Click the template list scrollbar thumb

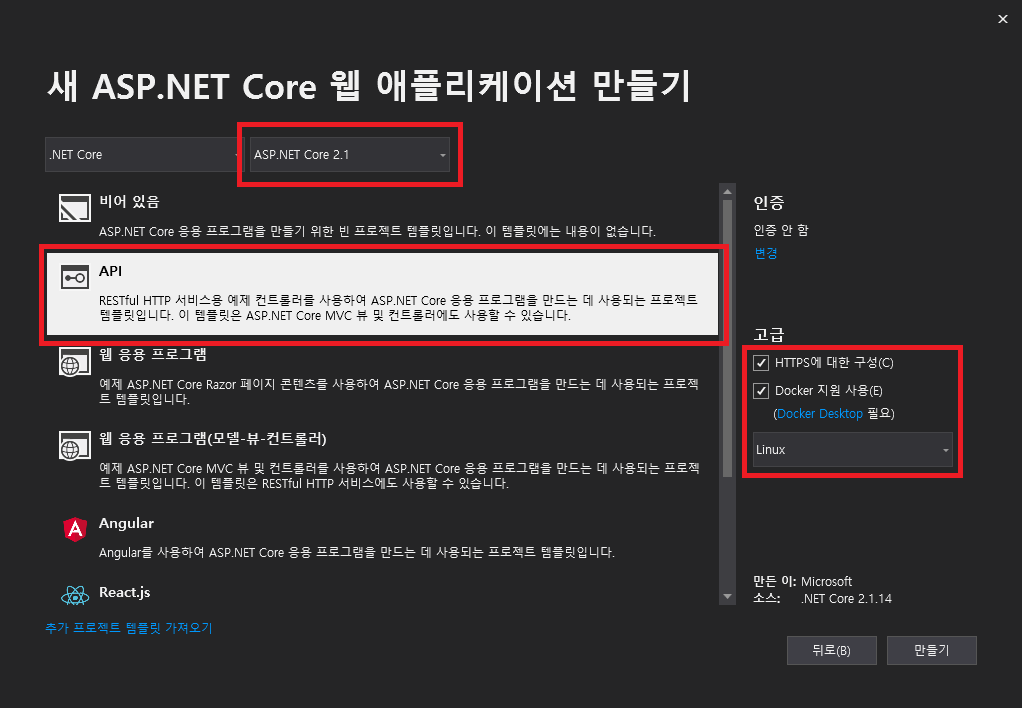(727, 338)
